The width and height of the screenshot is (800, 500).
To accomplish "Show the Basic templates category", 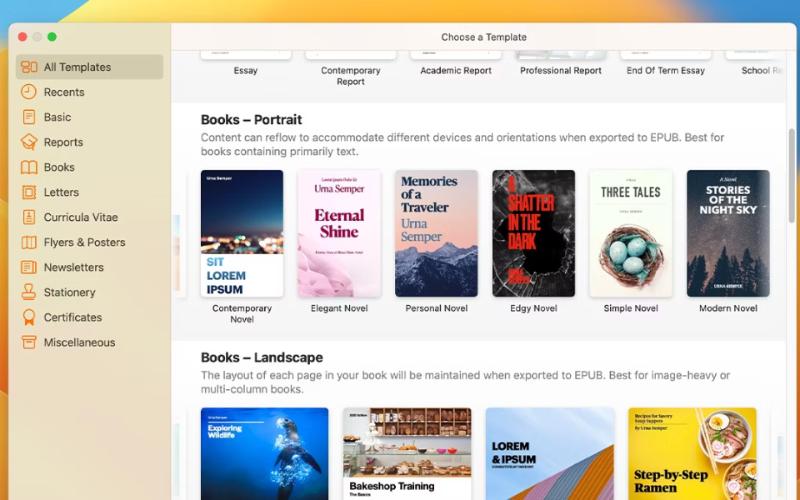I will pos(57,117).
